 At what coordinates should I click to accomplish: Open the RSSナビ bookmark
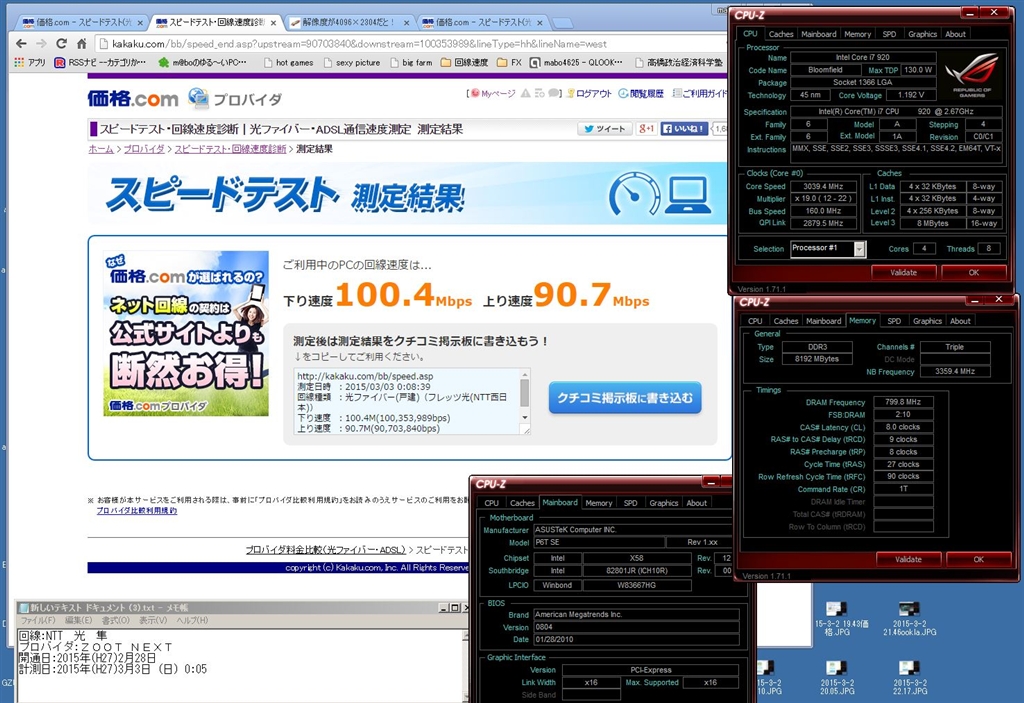tap(100, 63)
